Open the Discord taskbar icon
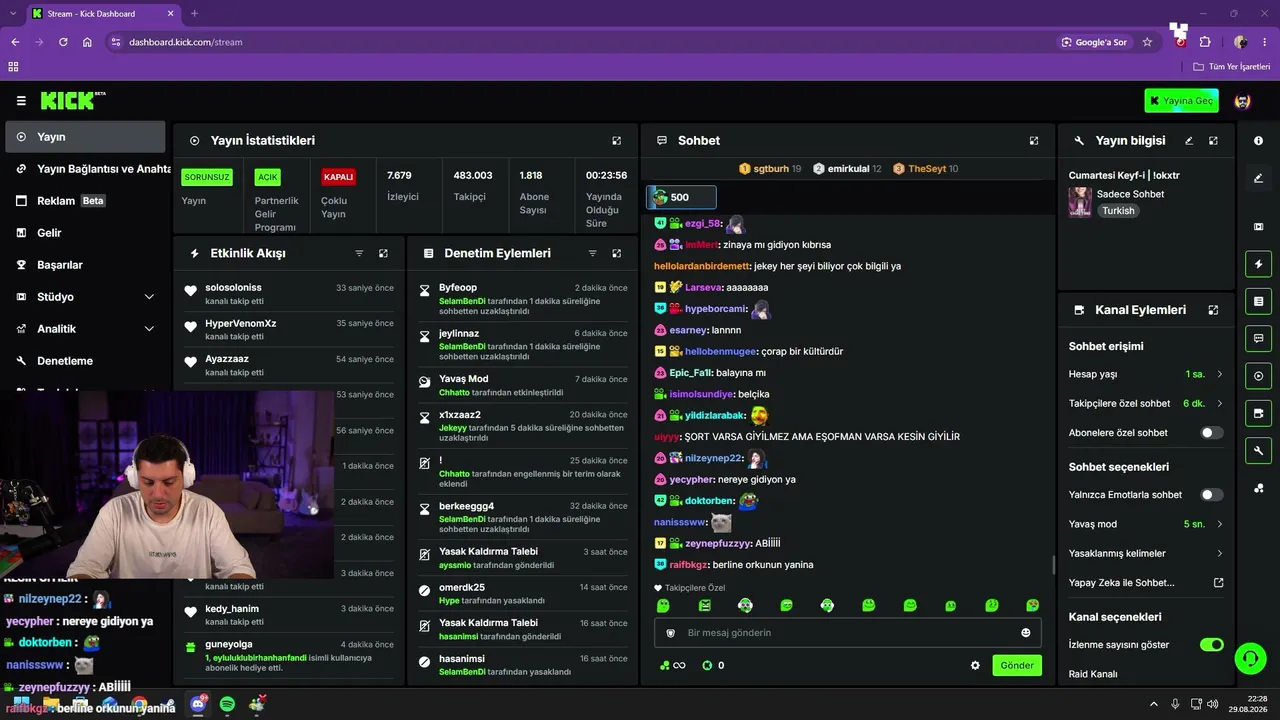The height and width of the screenshot is (720, 1280). pos(198,705)
